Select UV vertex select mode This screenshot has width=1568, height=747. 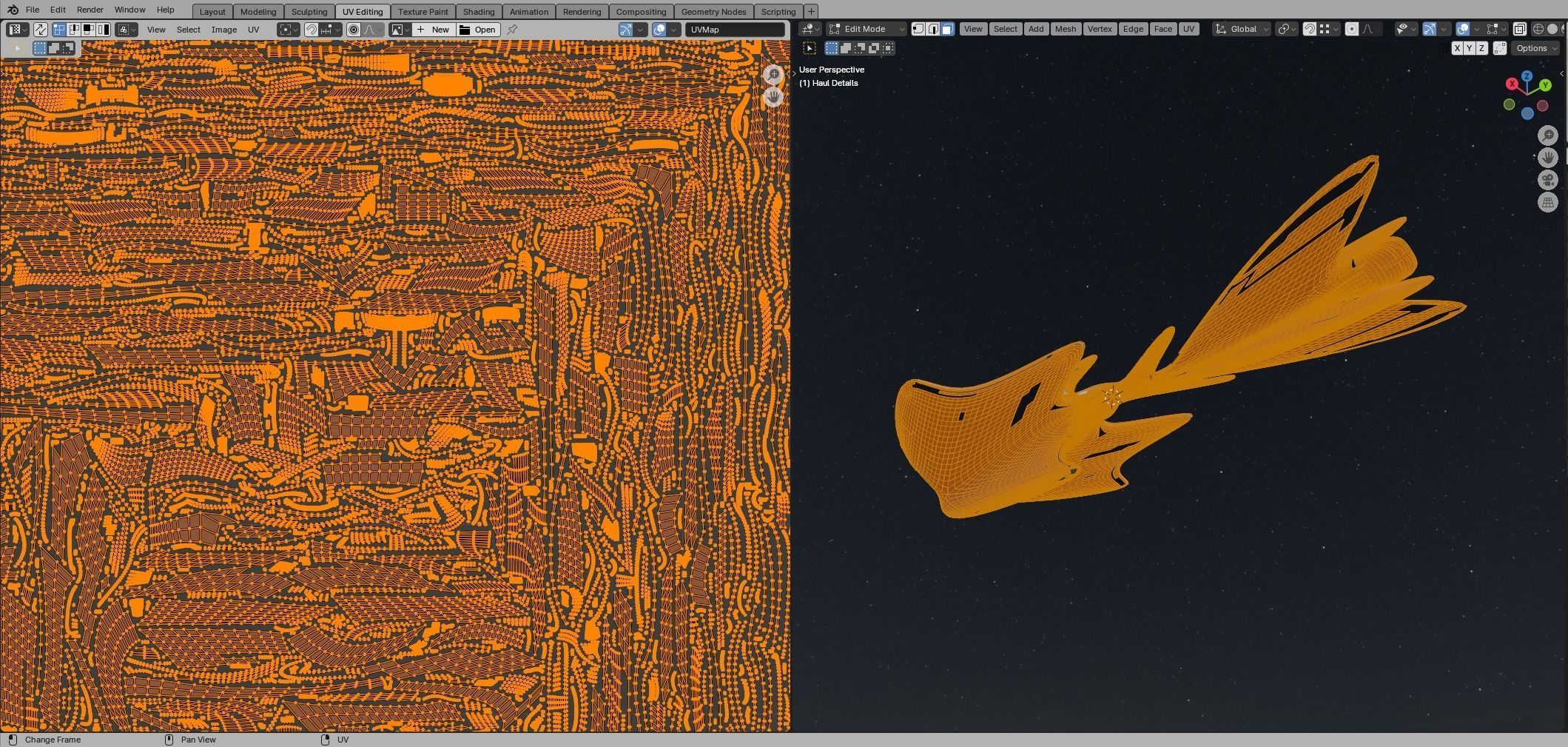click(59, 30)
